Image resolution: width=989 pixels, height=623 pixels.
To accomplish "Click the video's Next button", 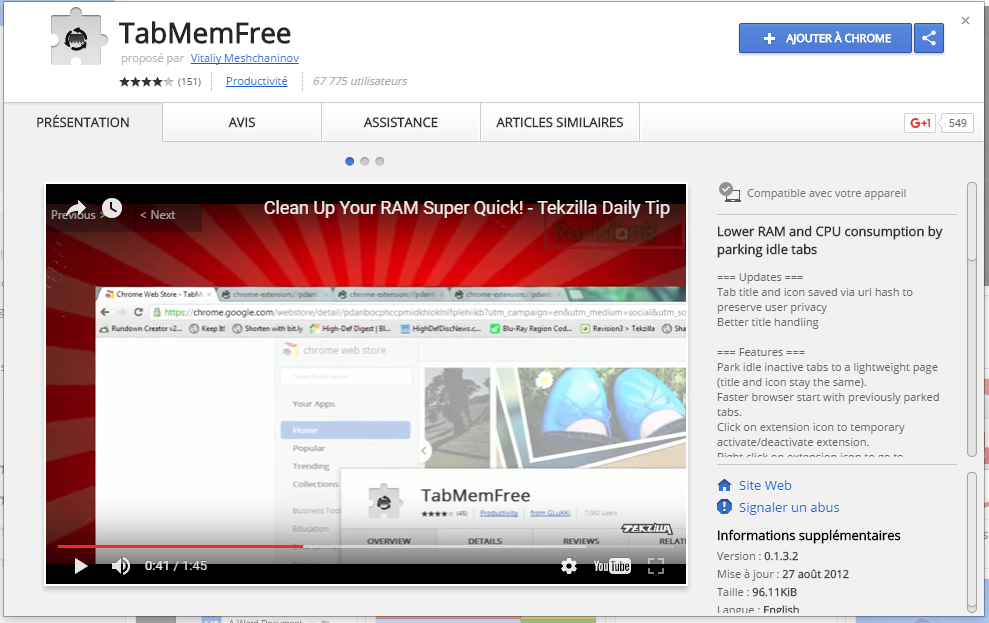I will click(157, 215).
